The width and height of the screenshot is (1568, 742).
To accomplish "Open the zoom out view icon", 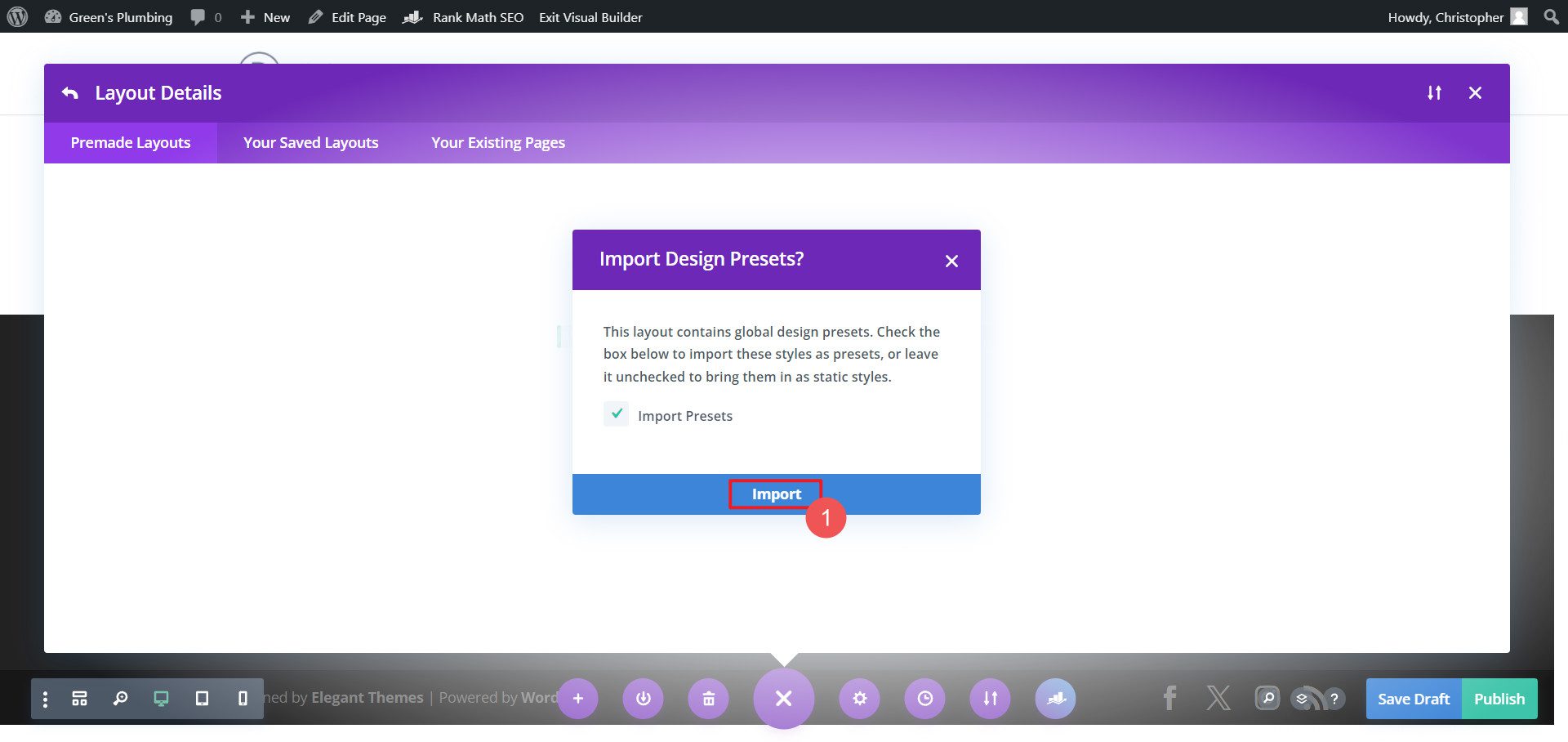I will [x=121, y=698].
